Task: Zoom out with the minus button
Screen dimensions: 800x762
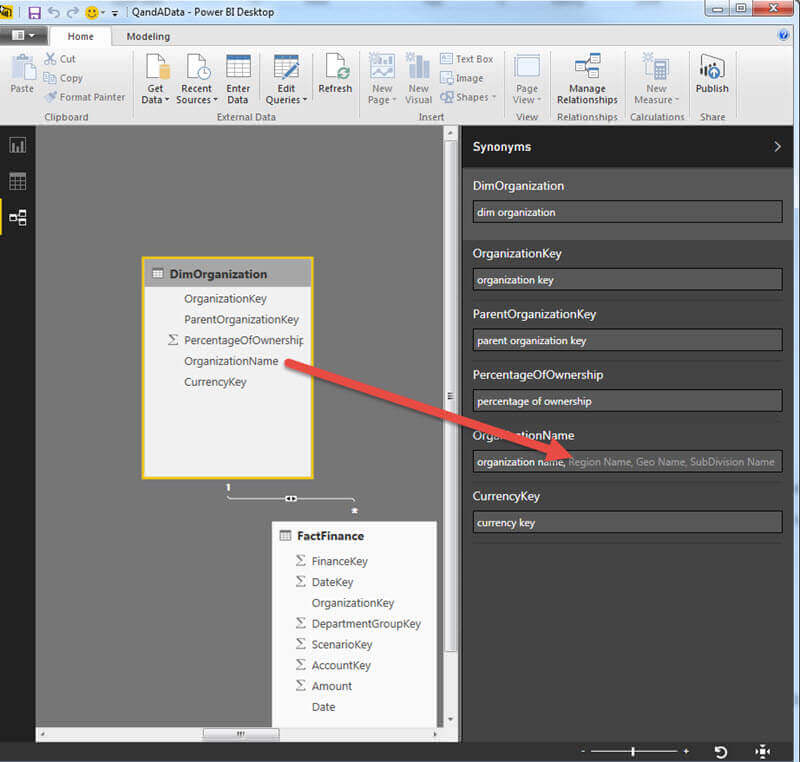Action: (583, 751)
